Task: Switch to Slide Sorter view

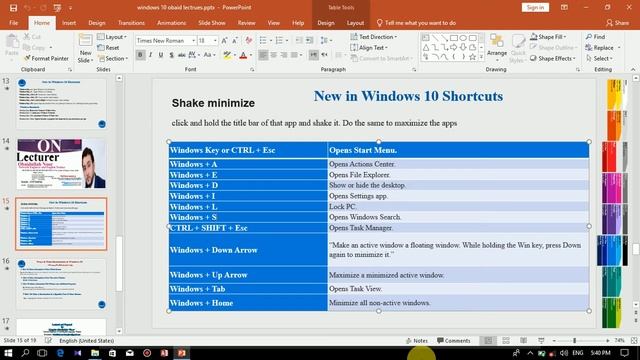Action: click(x=506, y=340)
